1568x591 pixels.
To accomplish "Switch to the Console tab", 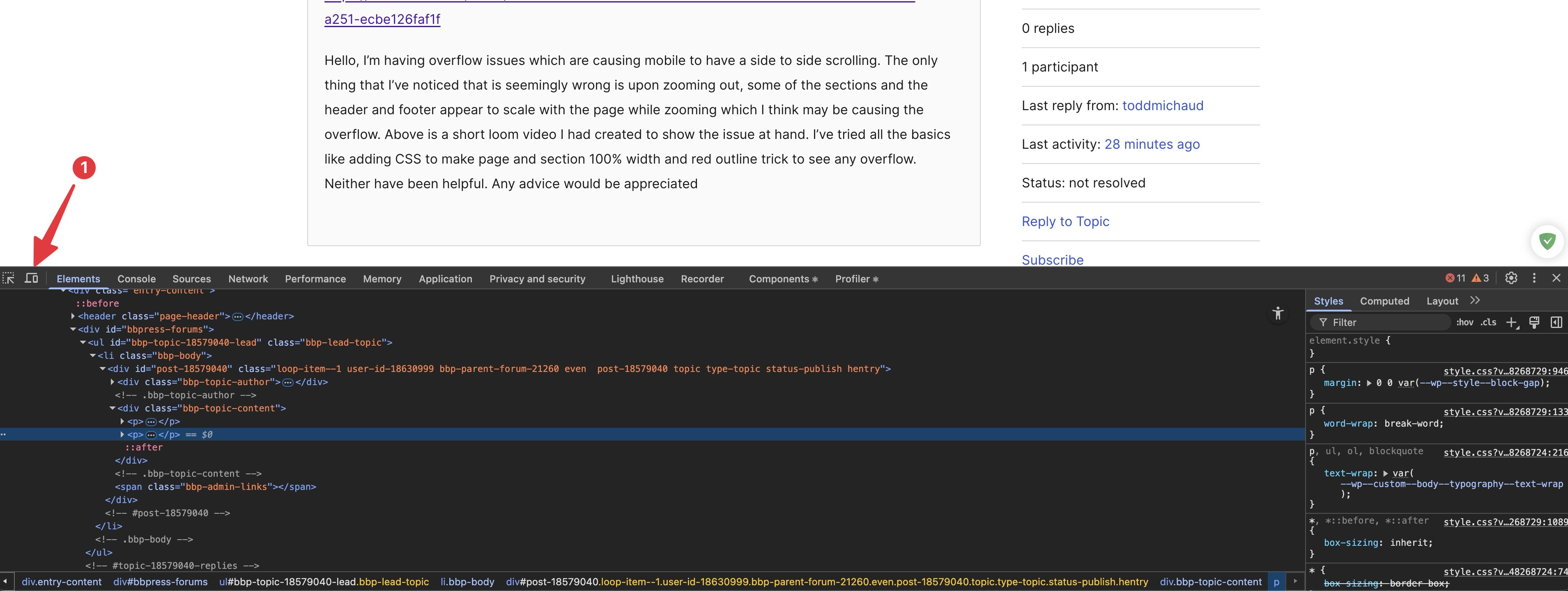I will pos(136,279).
